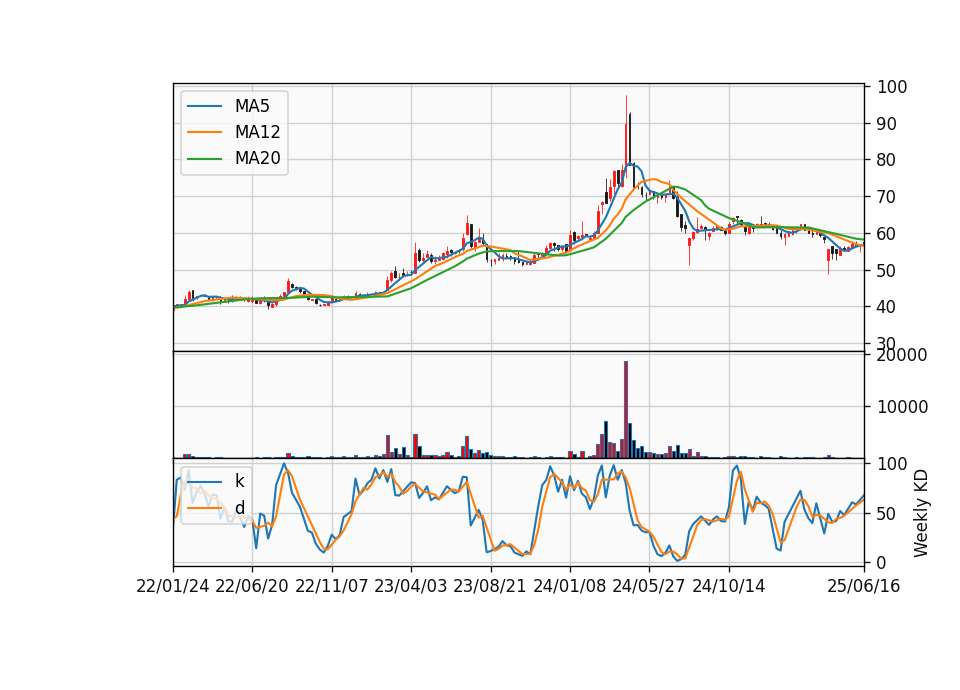The width and height of the screenshot is (960, 690).
Task: Click the KD axis value 50
Action: point(887,514)
